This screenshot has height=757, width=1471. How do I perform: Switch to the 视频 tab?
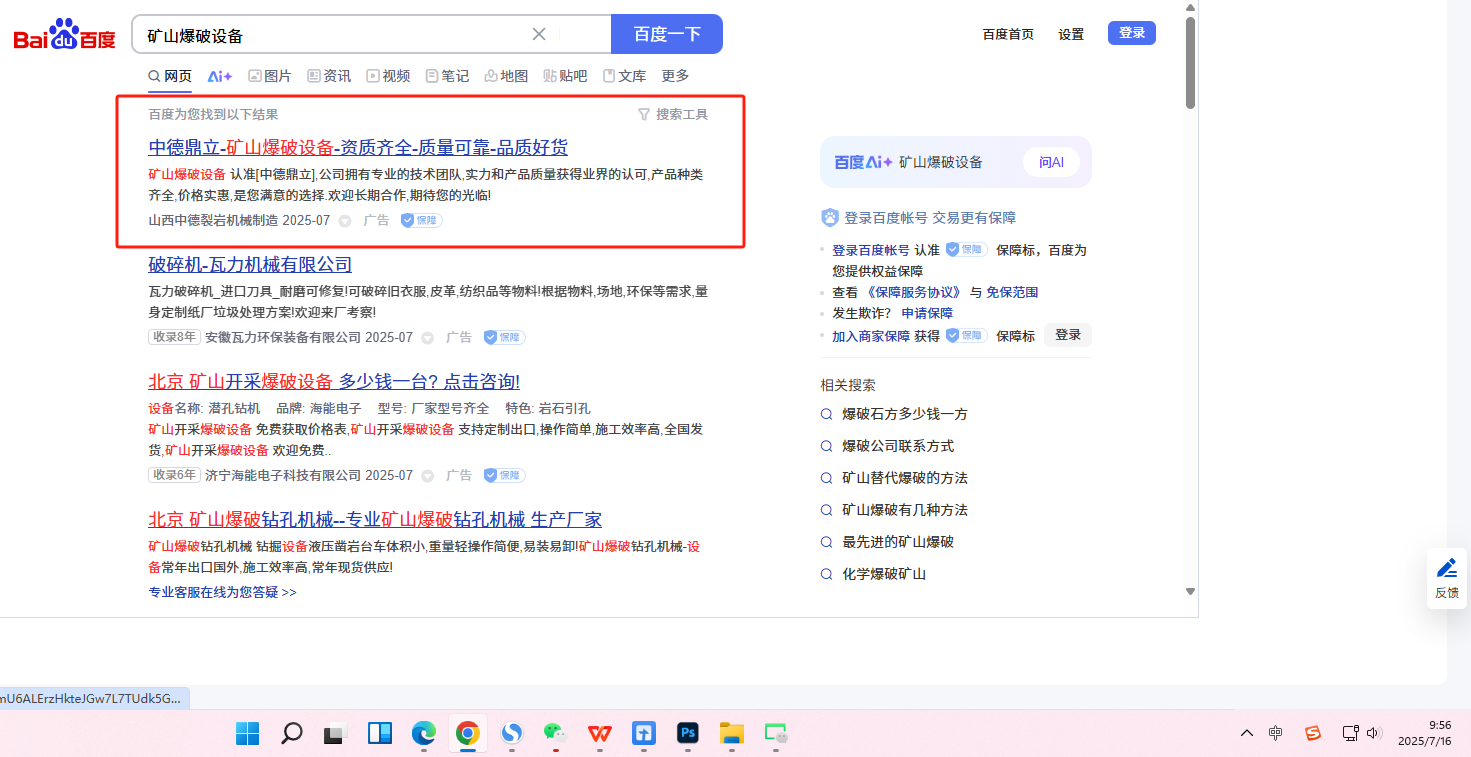click(388, 76)
